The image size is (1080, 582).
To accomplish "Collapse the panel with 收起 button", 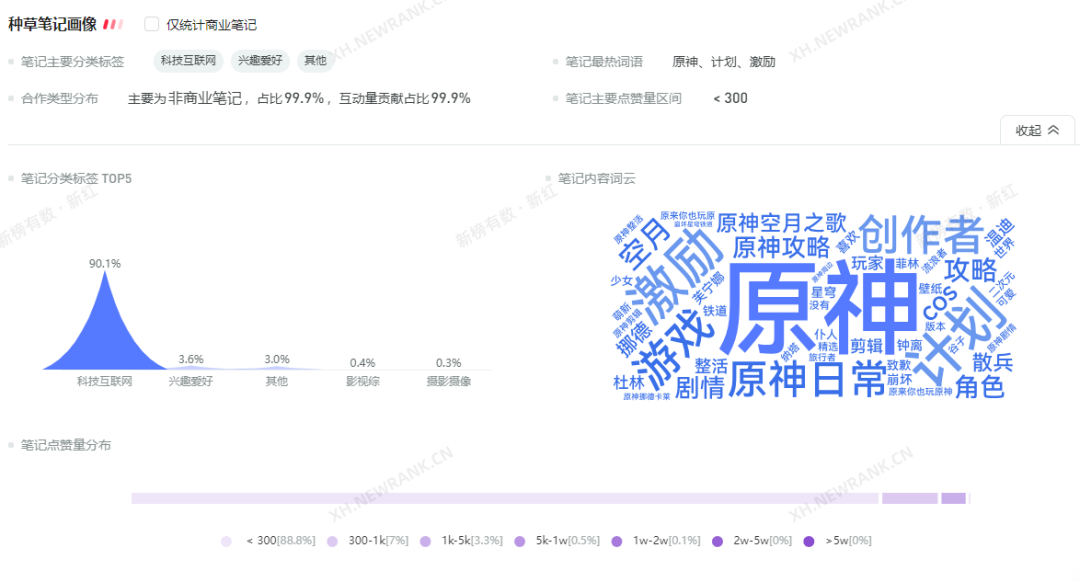I will [1038, 130].
